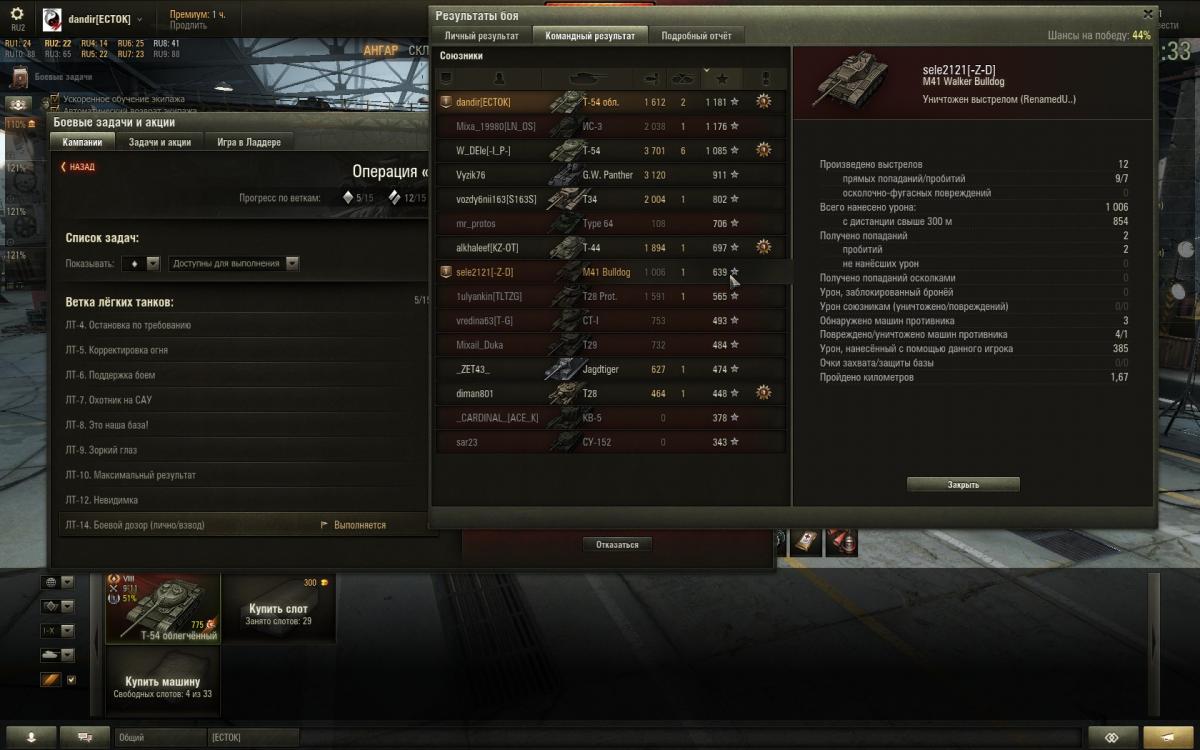Sort team results by player name column

tap(499, 77)
